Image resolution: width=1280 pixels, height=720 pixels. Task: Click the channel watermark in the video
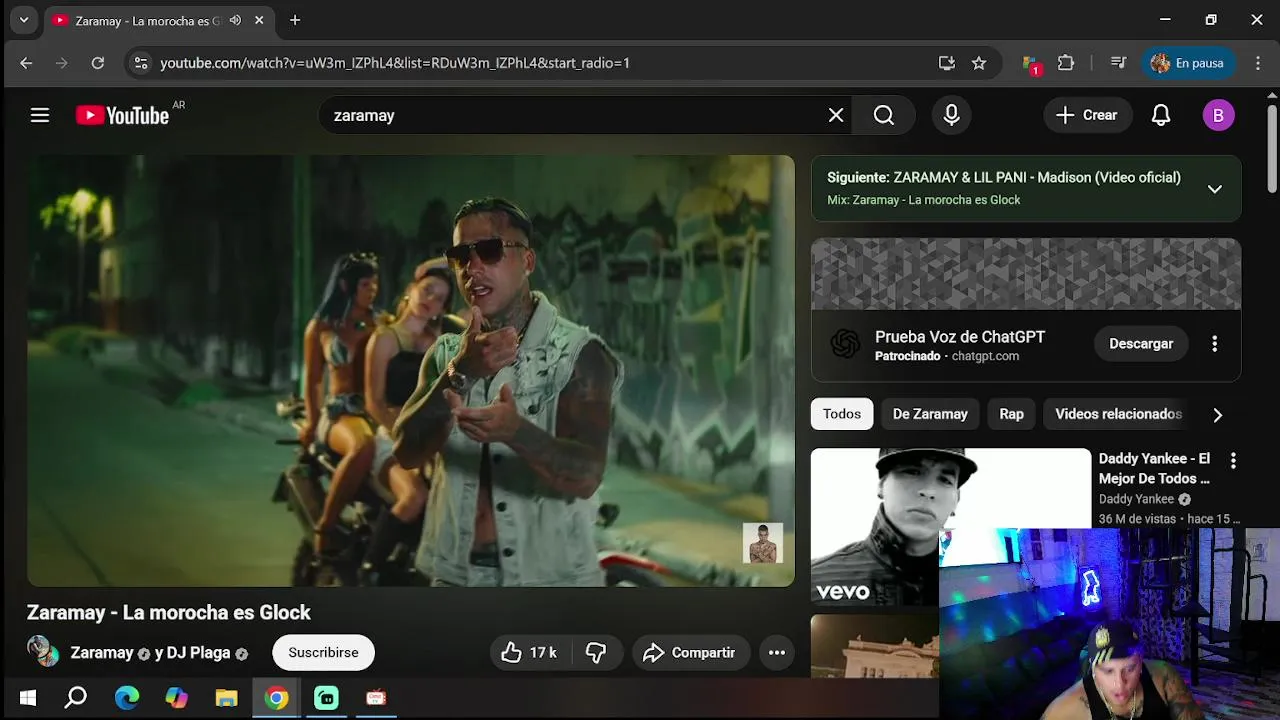click(x=763, y=543)
